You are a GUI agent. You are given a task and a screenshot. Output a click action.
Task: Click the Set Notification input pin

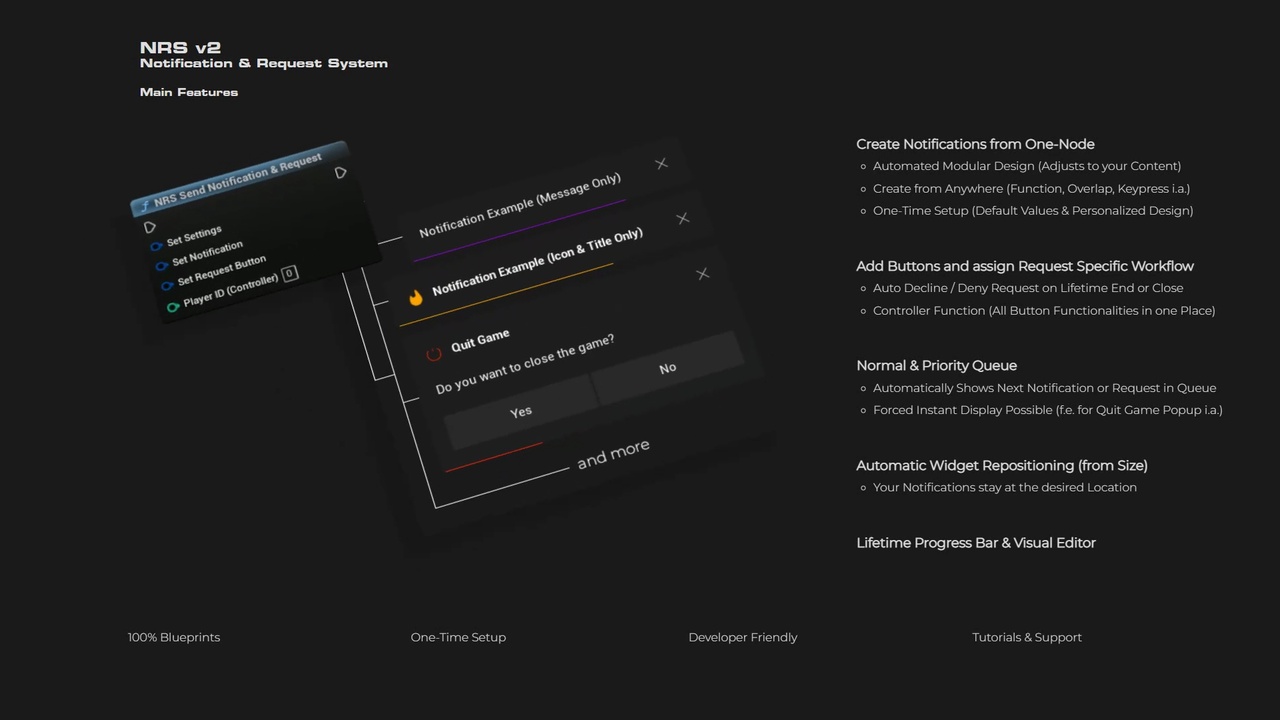click(x=161, y=266)
